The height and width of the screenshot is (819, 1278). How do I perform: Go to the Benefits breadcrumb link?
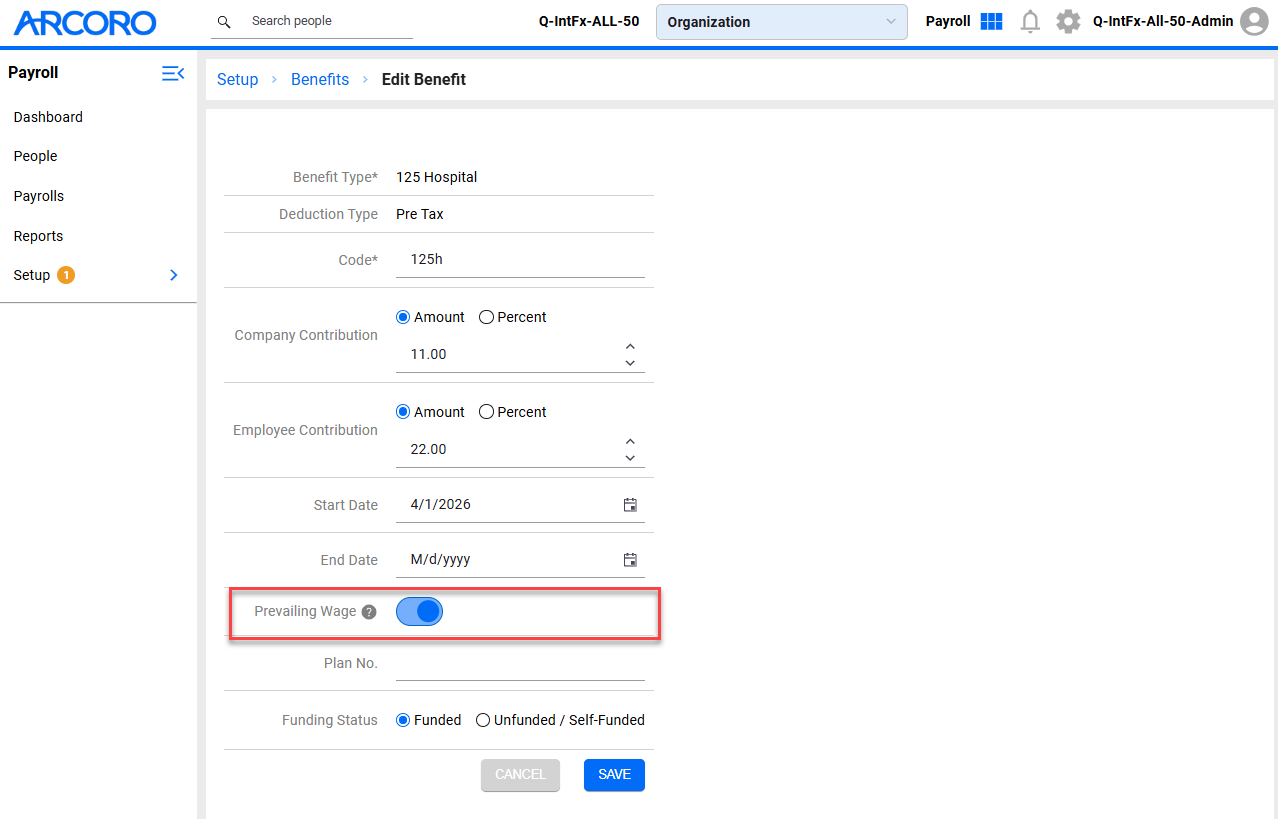coord(320,80)
